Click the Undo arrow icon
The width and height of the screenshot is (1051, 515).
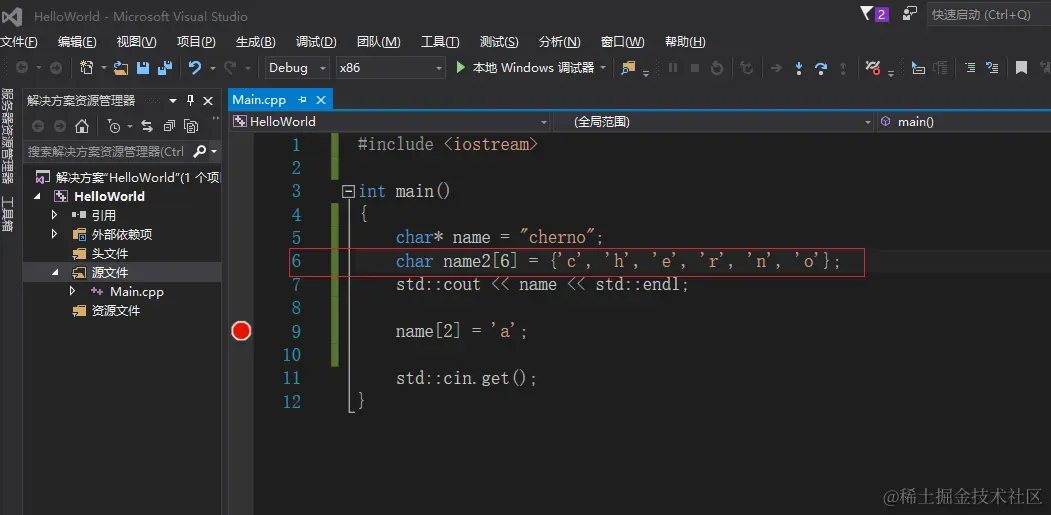(194, 68)
